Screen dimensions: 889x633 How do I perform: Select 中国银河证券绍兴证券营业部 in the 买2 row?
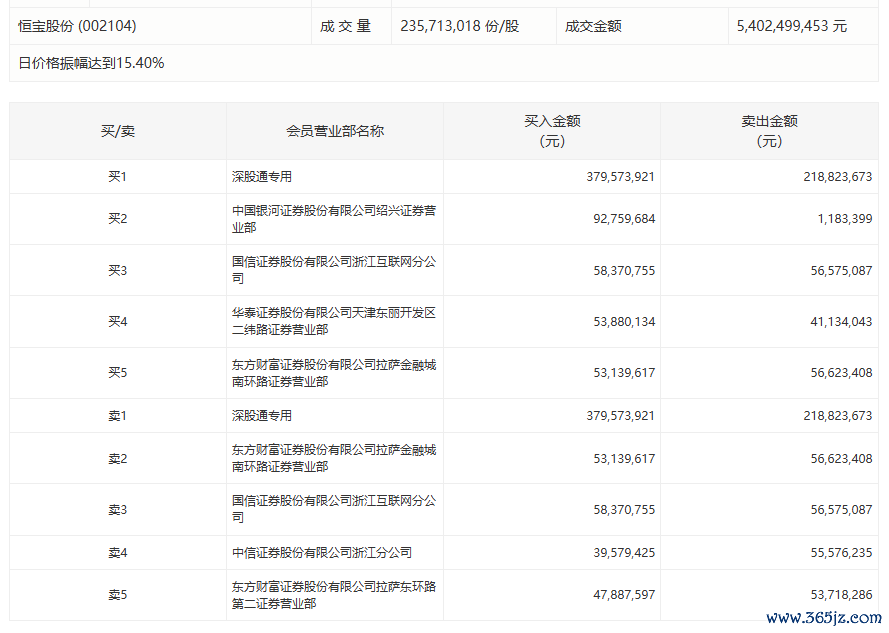334,219
